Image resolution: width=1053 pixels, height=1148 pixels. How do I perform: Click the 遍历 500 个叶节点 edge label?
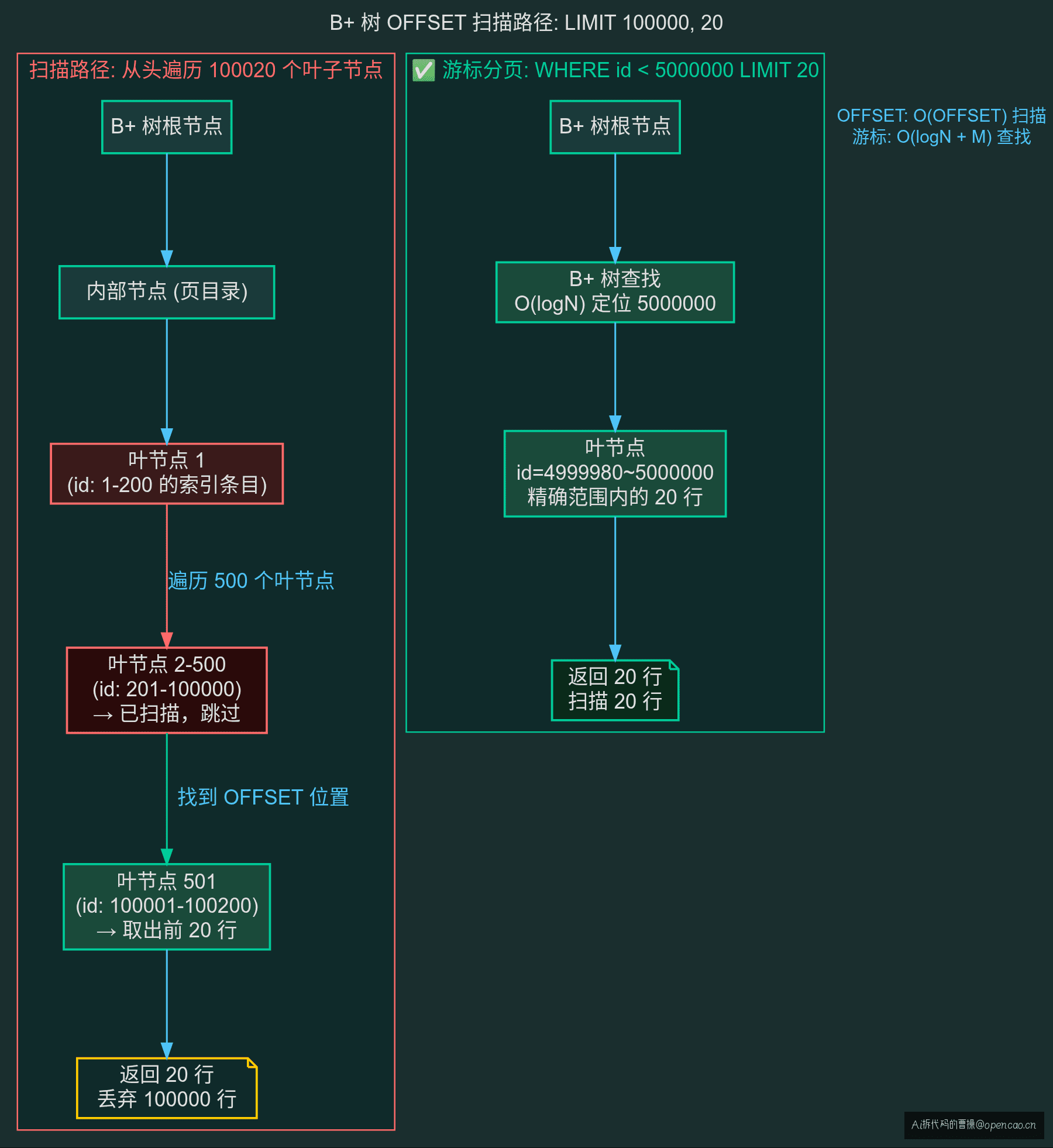(x=251, y=581)
